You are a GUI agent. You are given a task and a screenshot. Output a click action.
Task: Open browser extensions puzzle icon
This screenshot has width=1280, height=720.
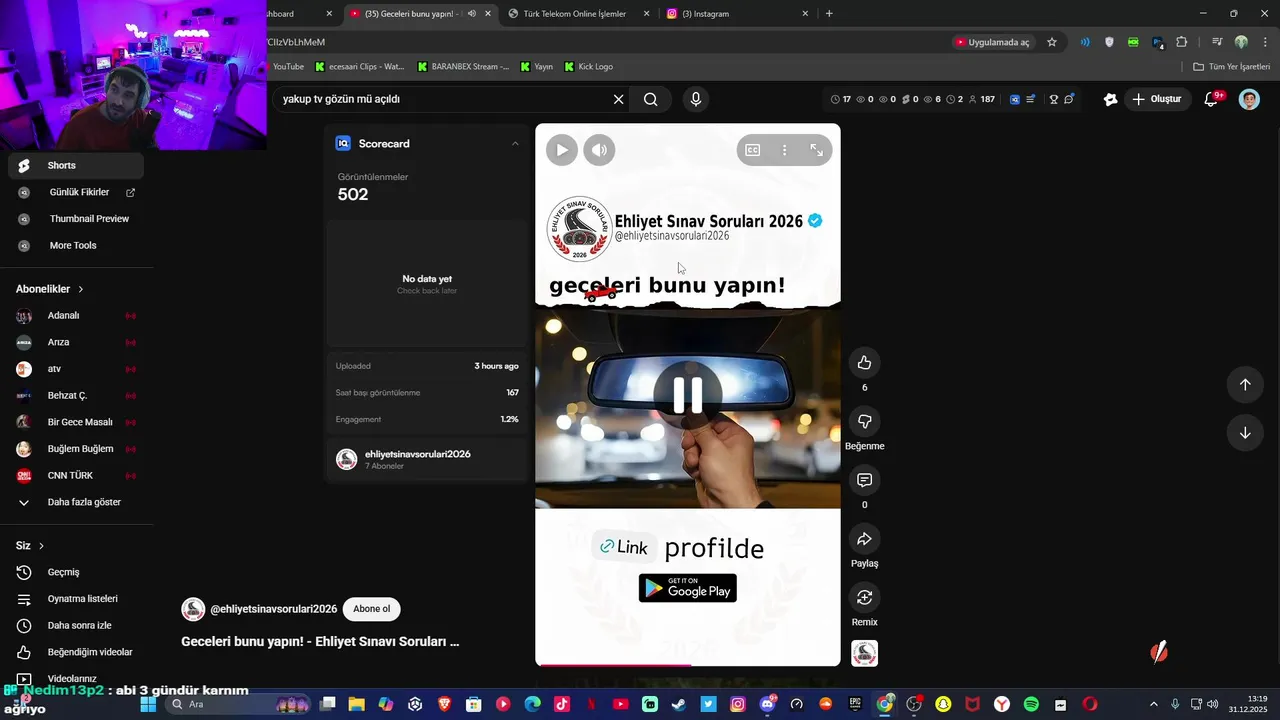point(1182,42)
